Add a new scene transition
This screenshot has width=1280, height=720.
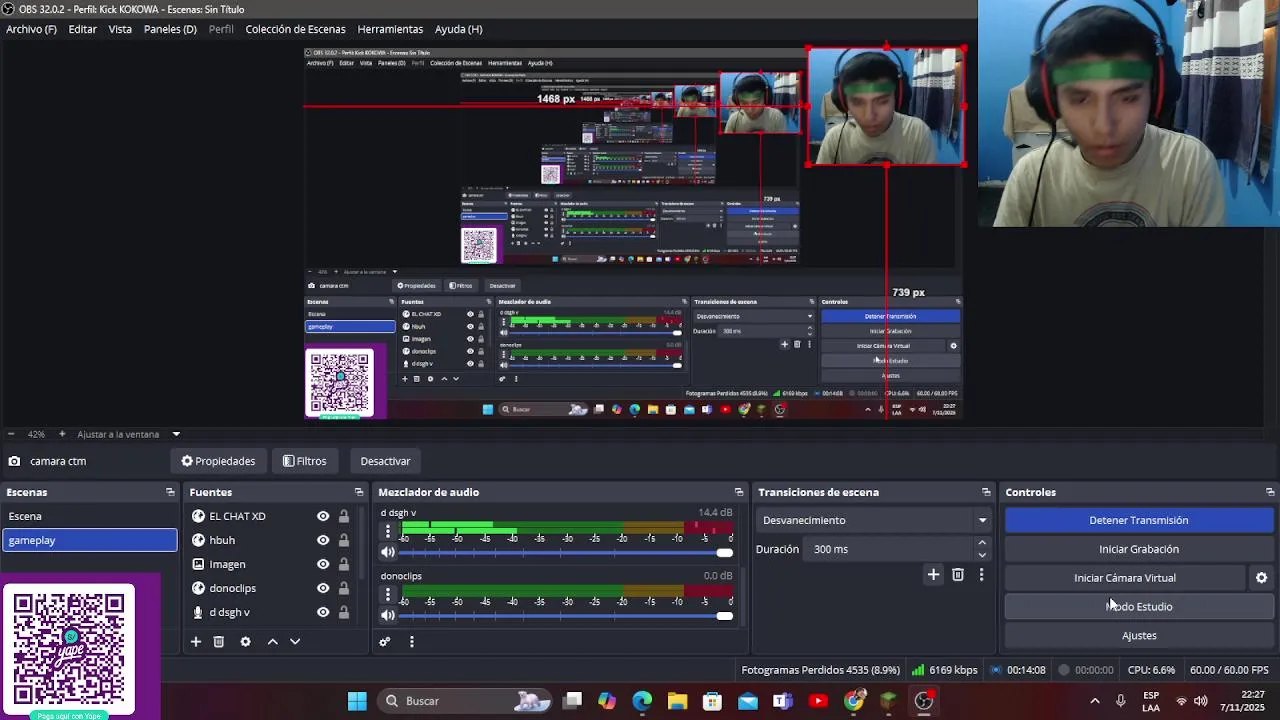pyautogui.click(x=933, y=574)
